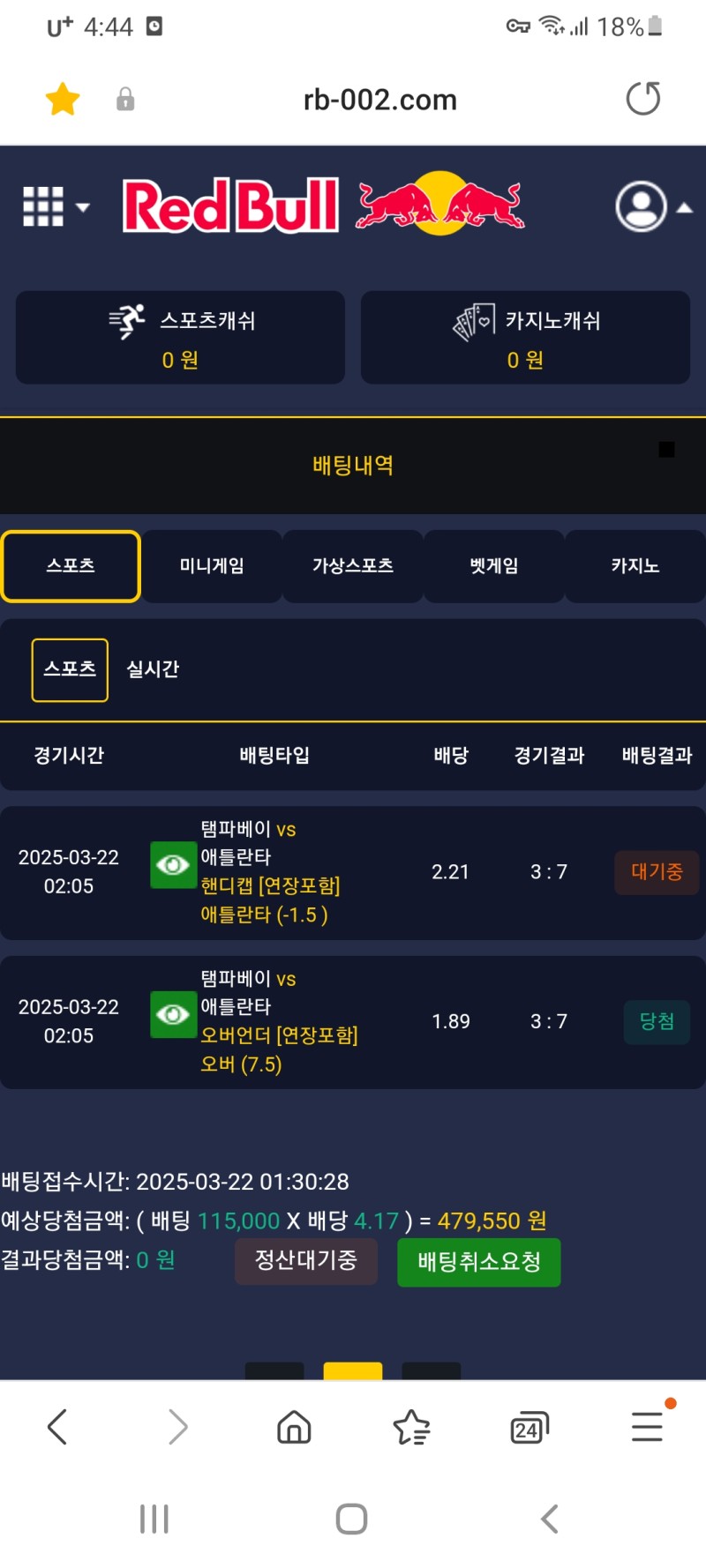Tap the URL address rb-002.com
This screenshot has width=706, height=1568.
[379, 100]
